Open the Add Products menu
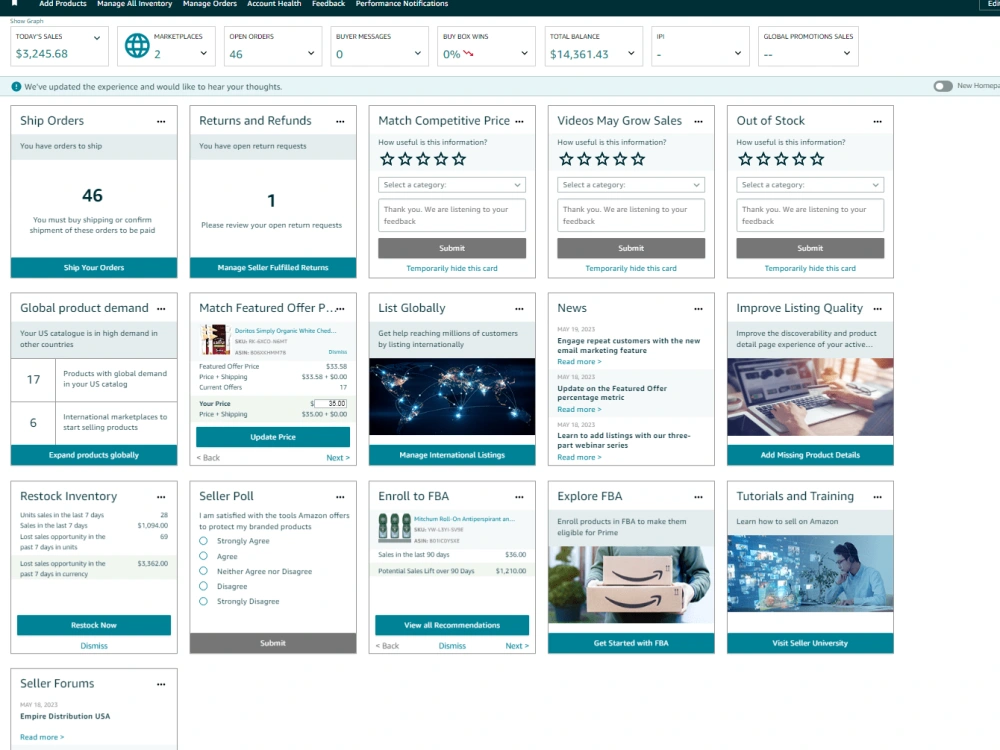 62,4
